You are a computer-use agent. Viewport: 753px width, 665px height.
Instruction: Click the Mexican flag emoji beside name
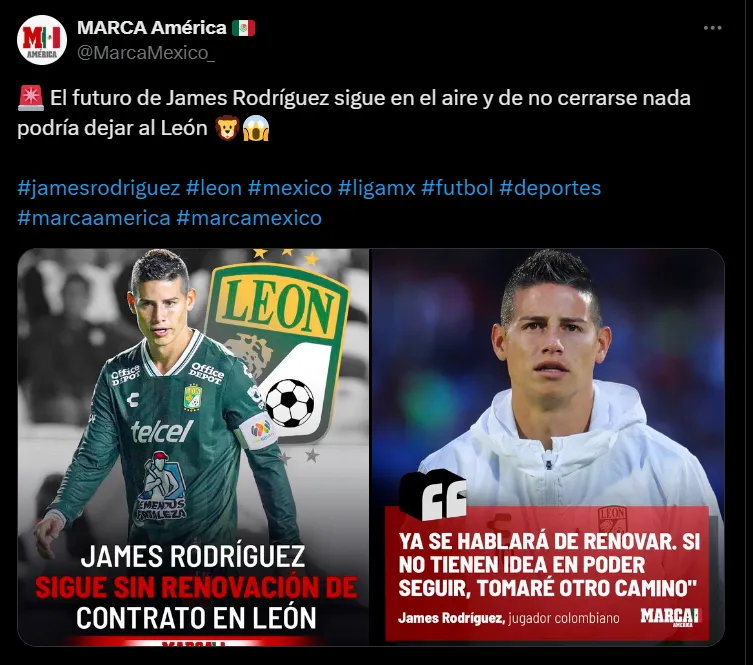coord(243,28)
